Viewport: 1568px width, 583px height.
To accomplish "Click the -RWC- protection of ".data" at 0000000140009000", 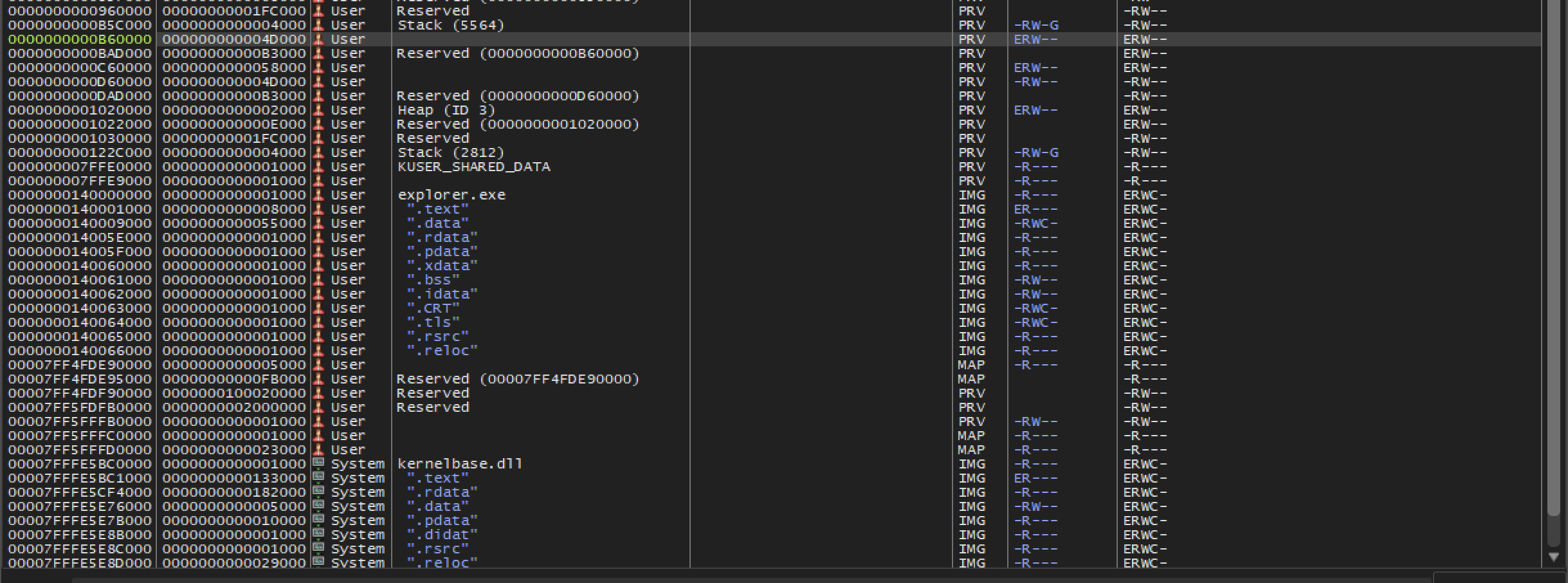I will pos(1035,223).
